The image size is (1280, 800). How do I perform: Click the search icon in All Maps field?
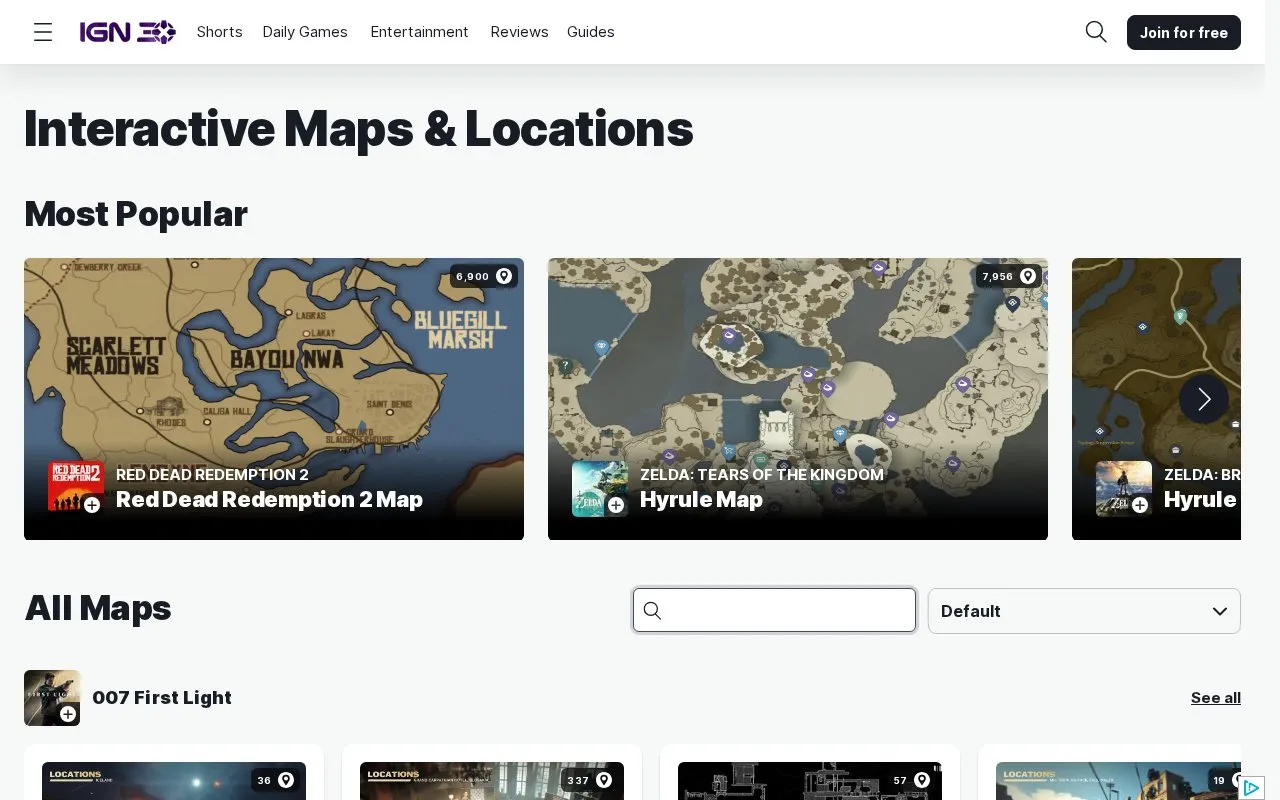(652, 610)
